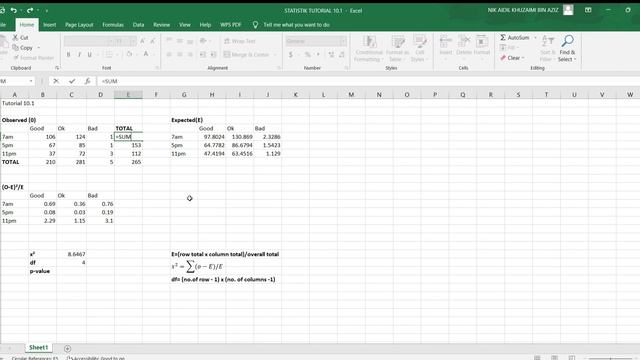Screen dimensions: 640x360
Task: Click the AutoSum sigma button
Action: [514, 38]
